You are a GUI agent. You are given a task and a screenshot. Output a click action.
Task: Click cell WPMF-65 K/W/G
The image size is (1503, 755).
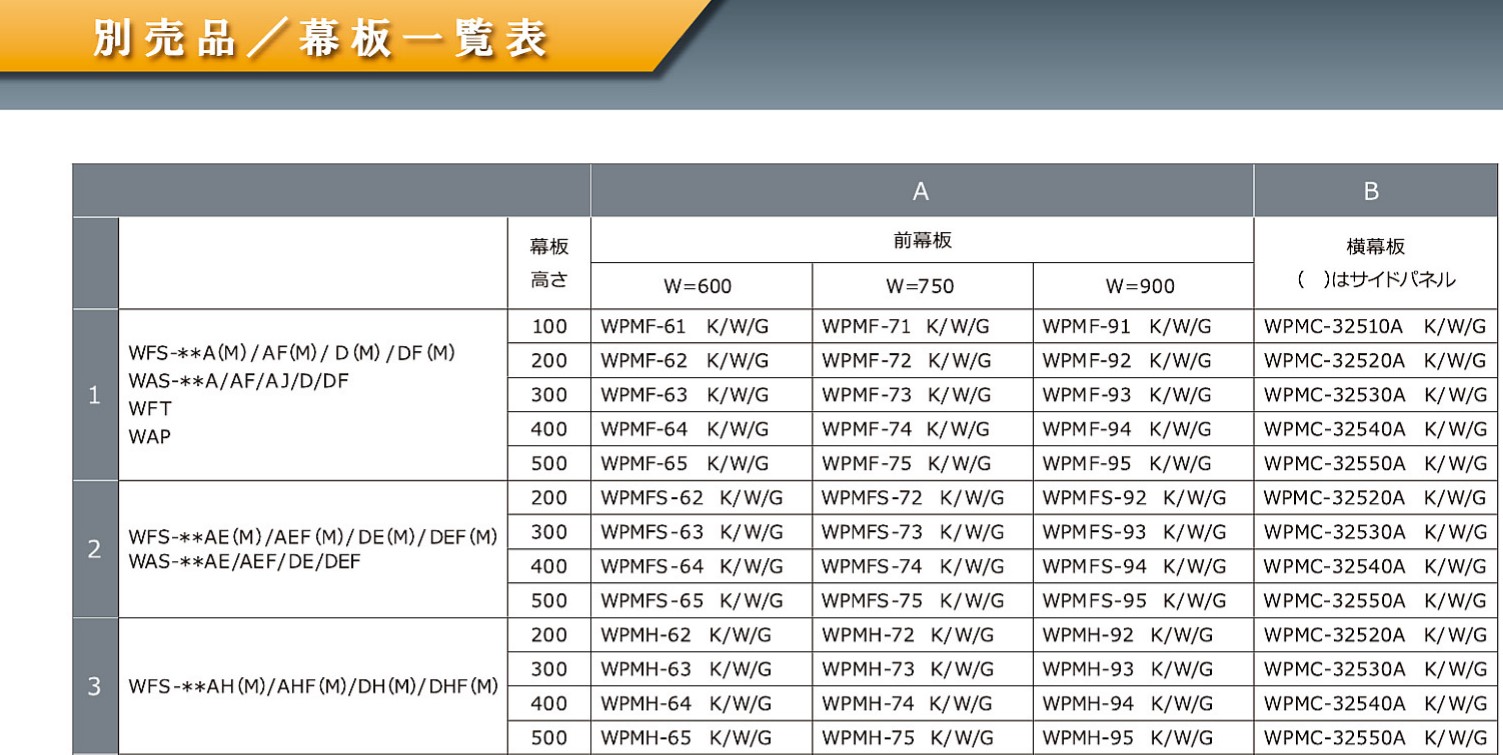click(701, 463)
